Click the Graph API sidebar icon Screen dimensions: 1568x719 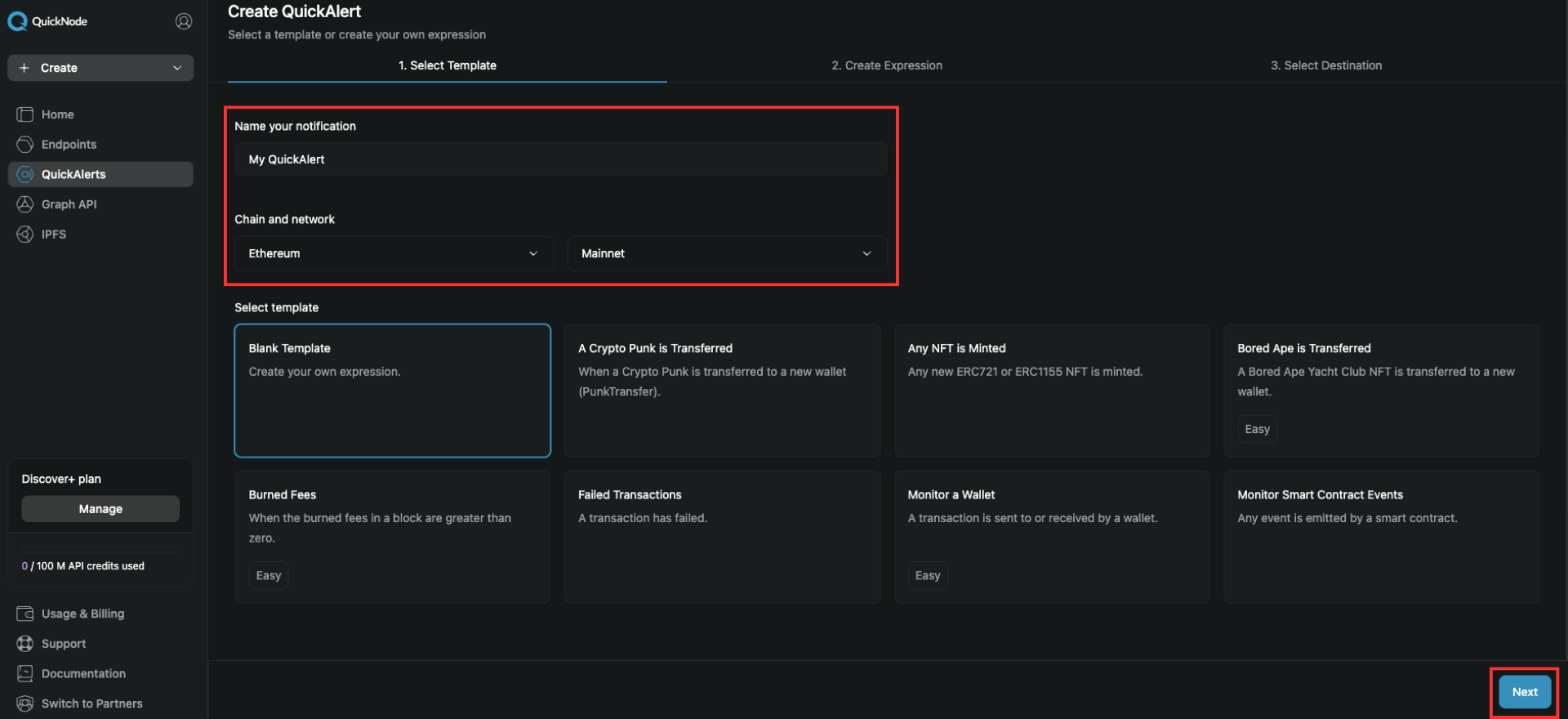(25, 204)
